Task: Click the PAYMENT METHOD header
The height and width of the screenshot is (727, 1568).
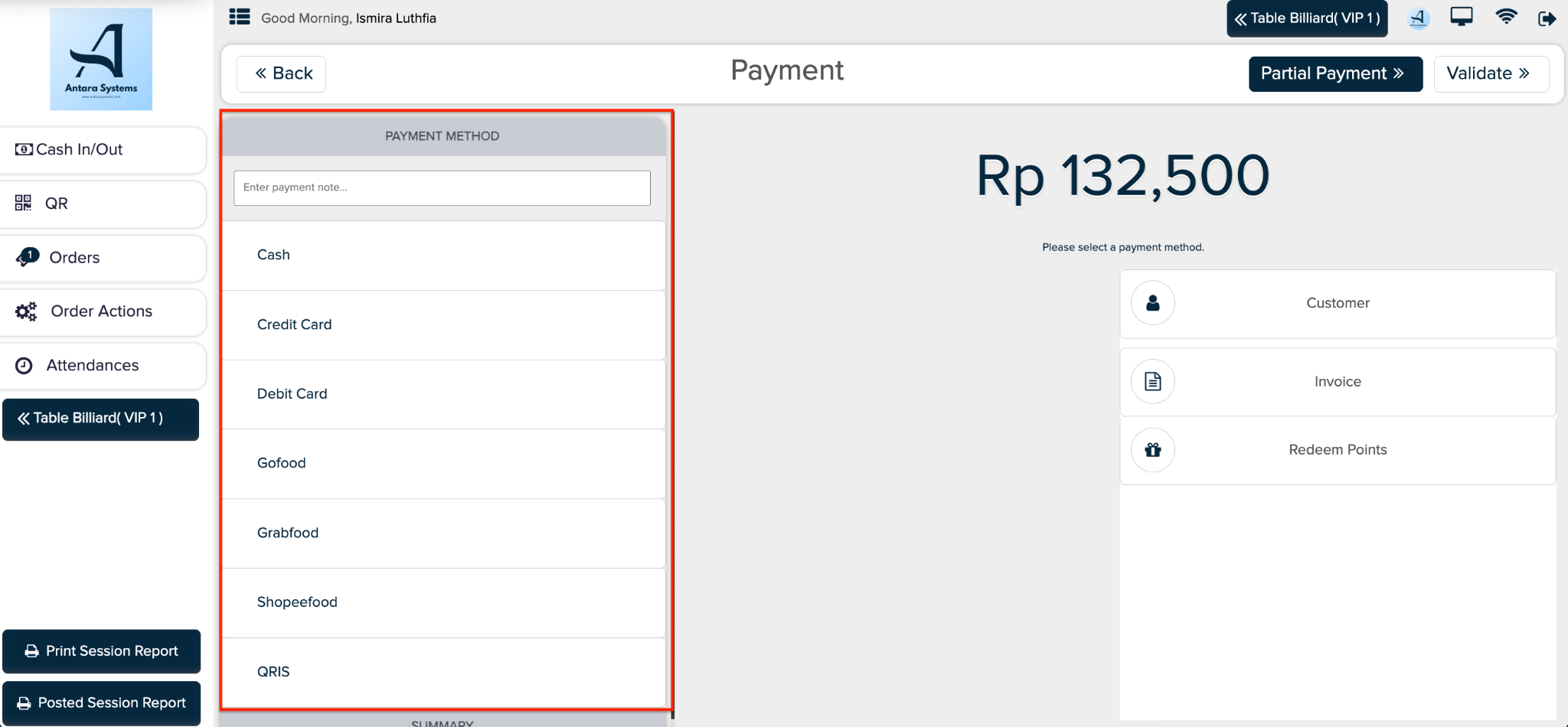Action: [x=443, y=136]
